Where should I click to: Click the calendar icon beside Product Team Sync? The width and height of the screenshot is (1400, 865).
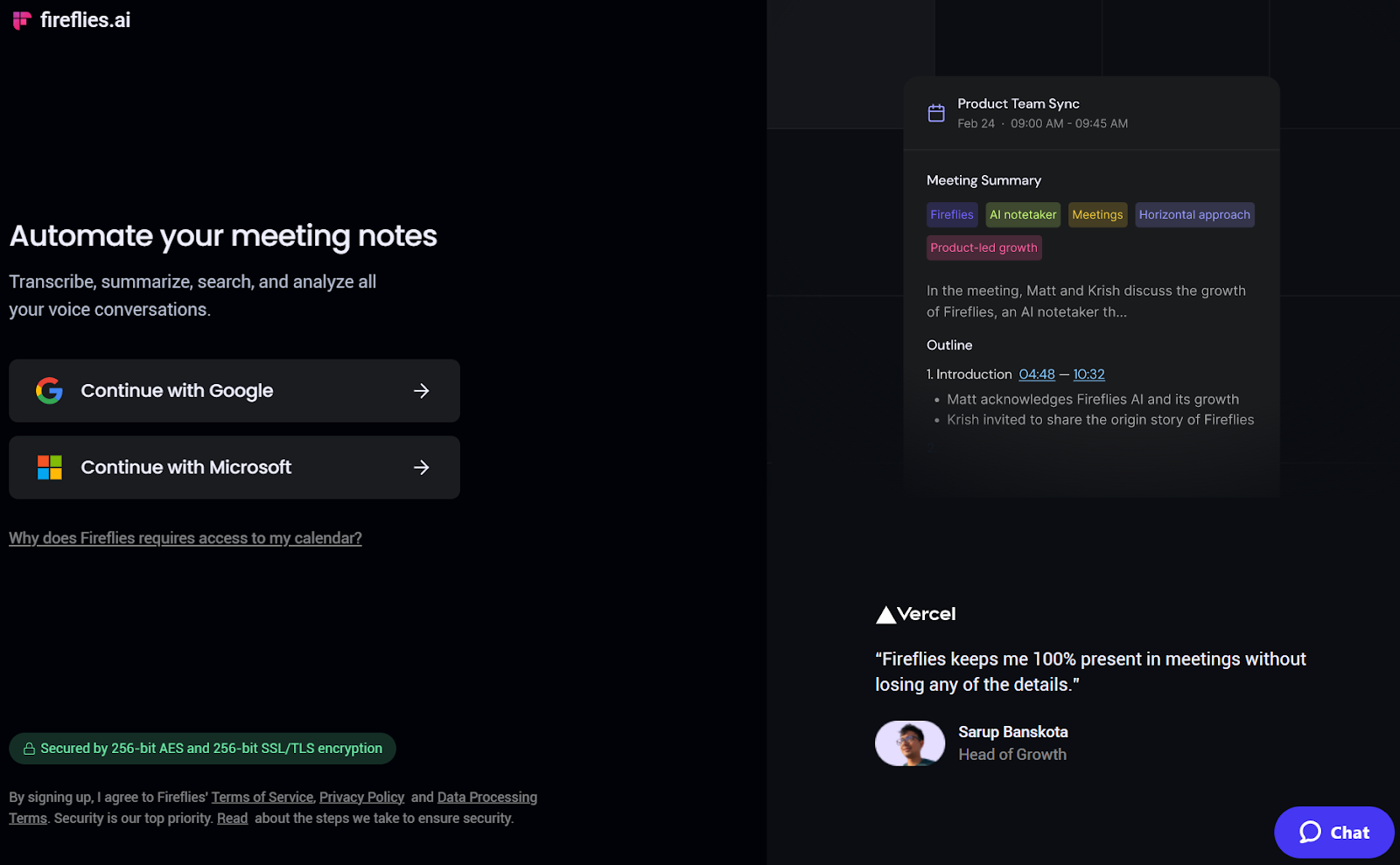(x=936, y=113)
